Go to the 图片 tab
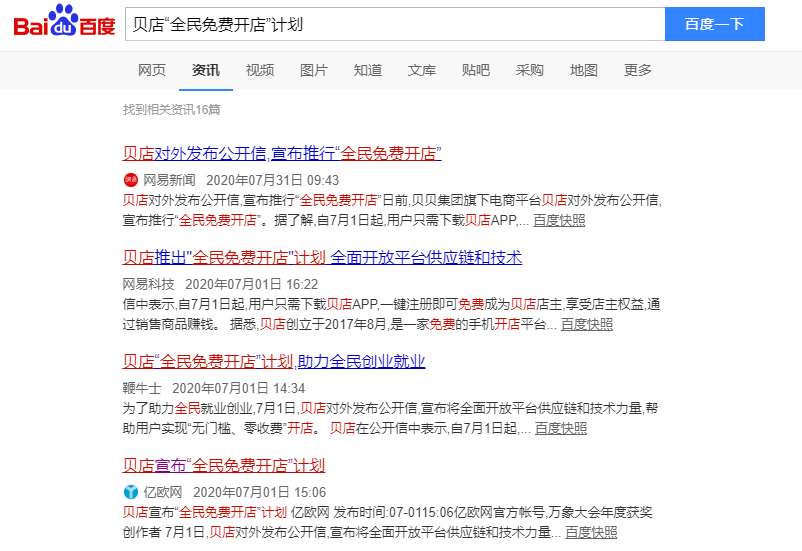 point(314,70)
